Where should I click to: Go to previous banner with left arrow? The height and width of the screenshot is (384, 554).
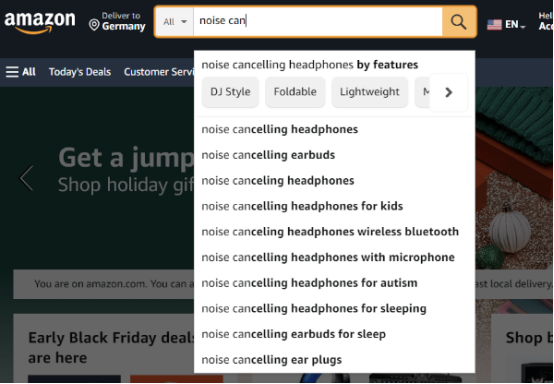(x=26, y=178)
